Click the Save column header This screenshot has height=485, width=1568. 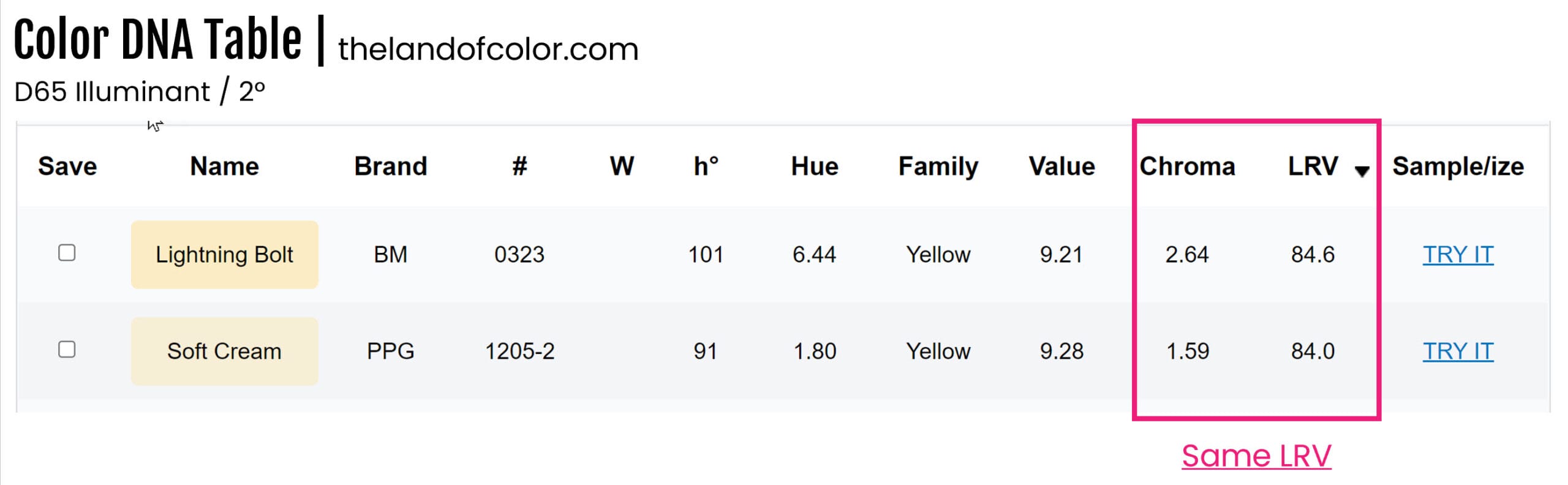click(67, 167)
